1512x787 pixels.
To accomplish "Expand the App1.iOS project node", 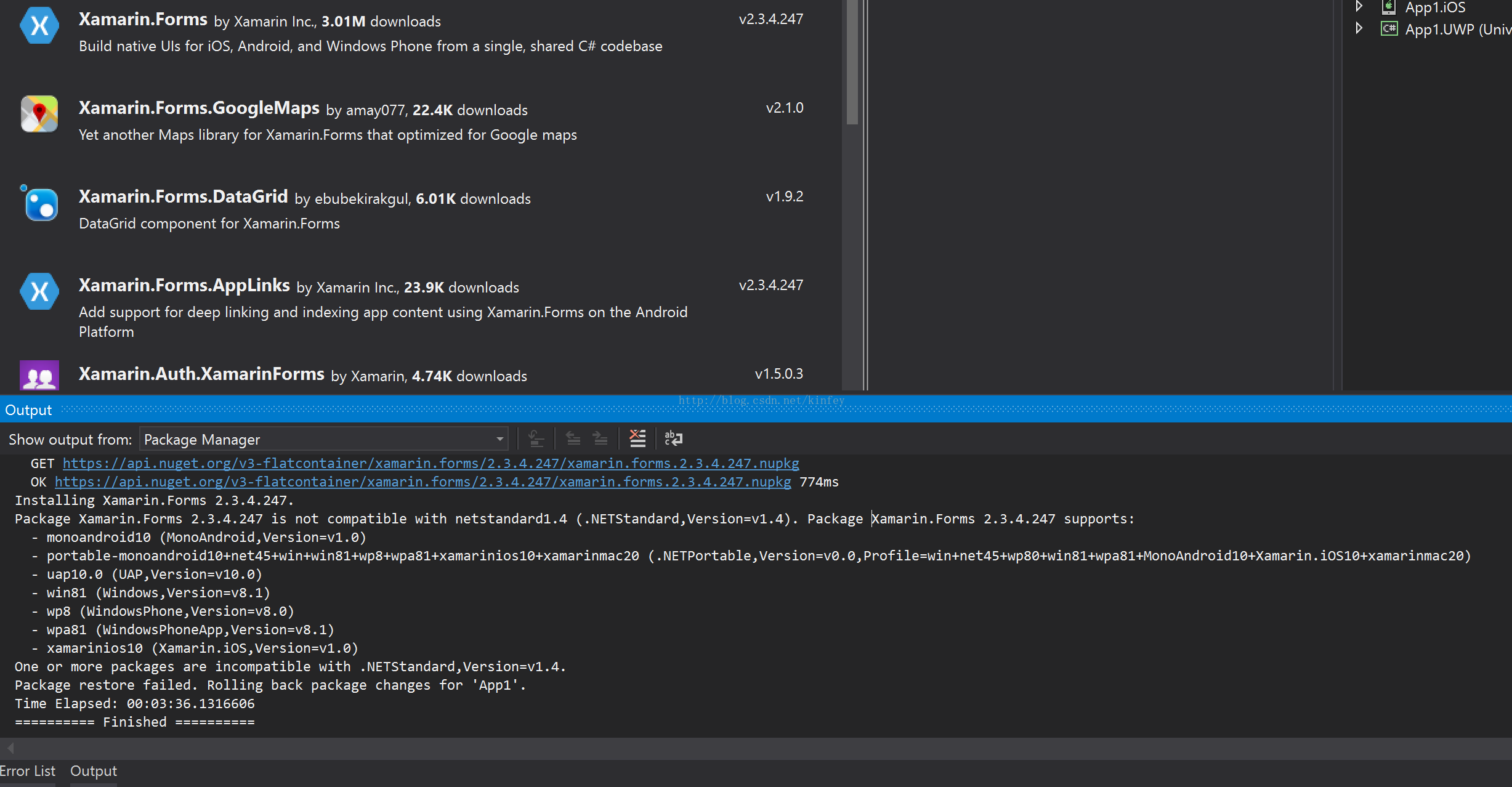I will coord(1359,7).
